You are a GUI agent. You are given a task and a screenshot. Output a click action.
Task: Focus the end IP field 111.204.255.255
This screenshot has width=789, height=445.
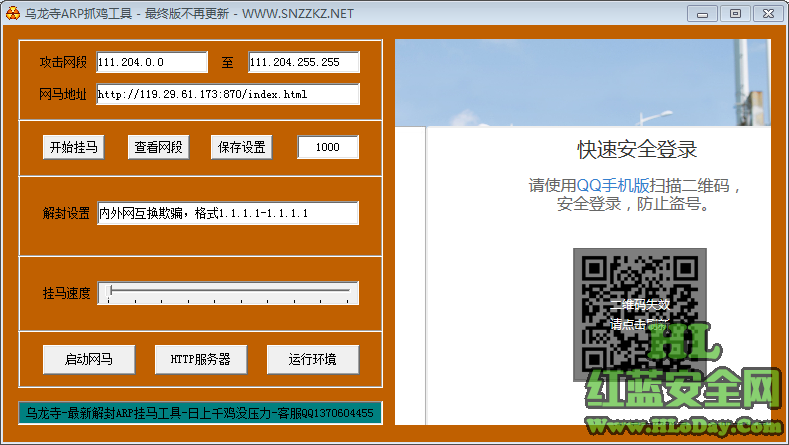[x=304, y=62]
